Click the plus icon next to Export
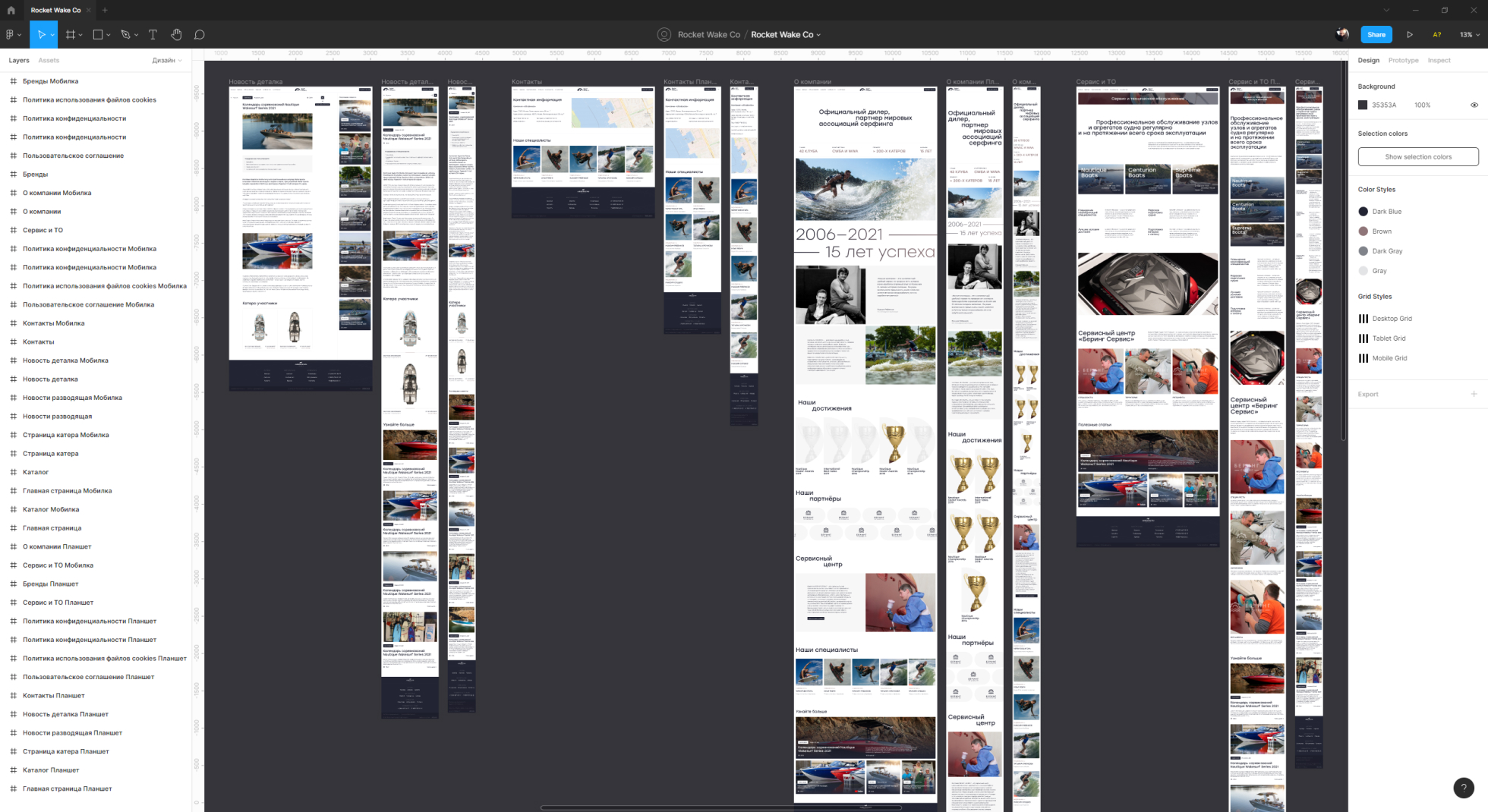The width and height of the screenshot is (1488, 812). click(x=1474, y=394)
